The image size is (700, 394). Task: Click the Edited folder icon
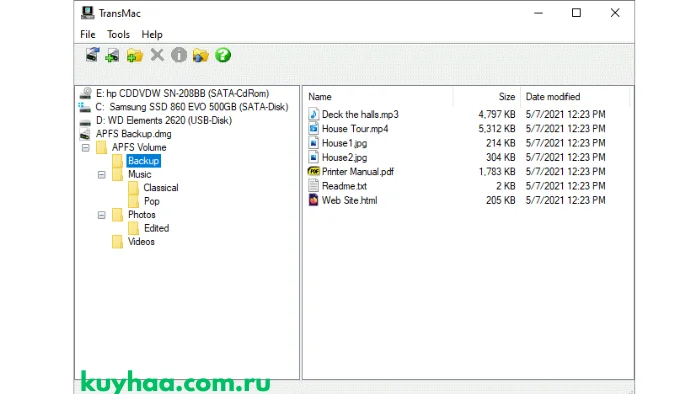133,228
